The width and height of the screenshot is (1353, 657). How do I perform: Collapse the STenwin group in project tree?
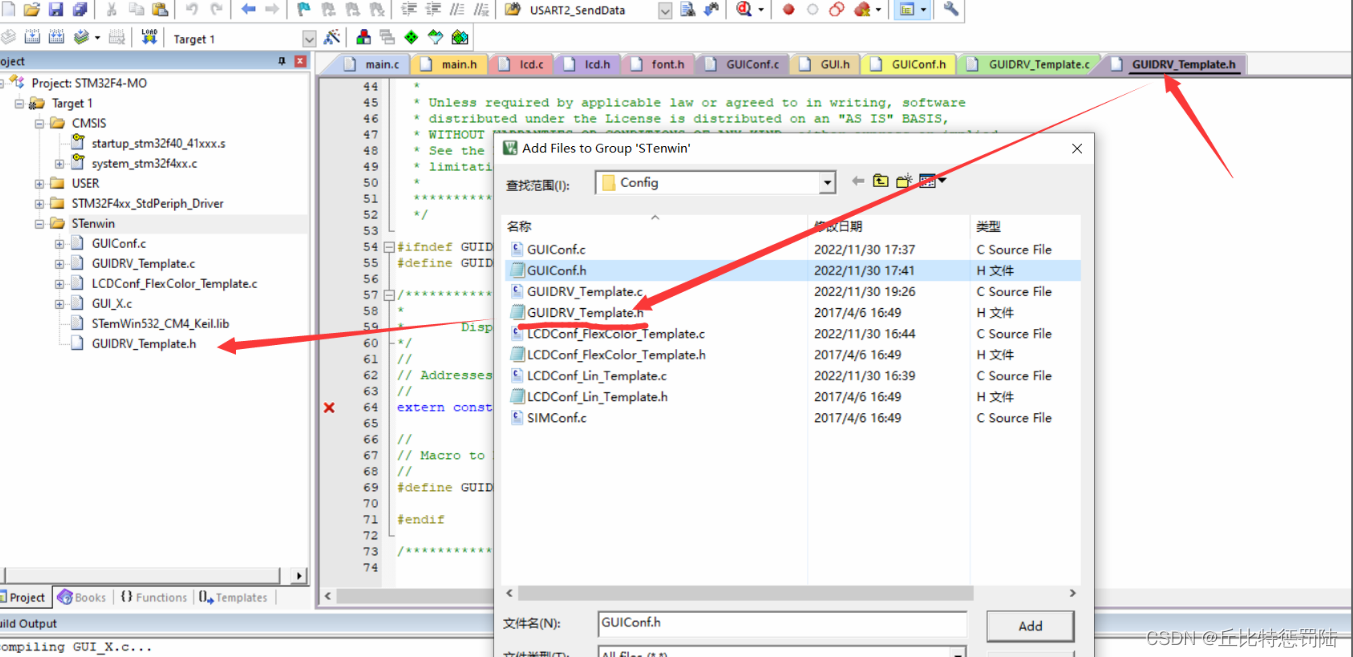(x=40, y=224)
